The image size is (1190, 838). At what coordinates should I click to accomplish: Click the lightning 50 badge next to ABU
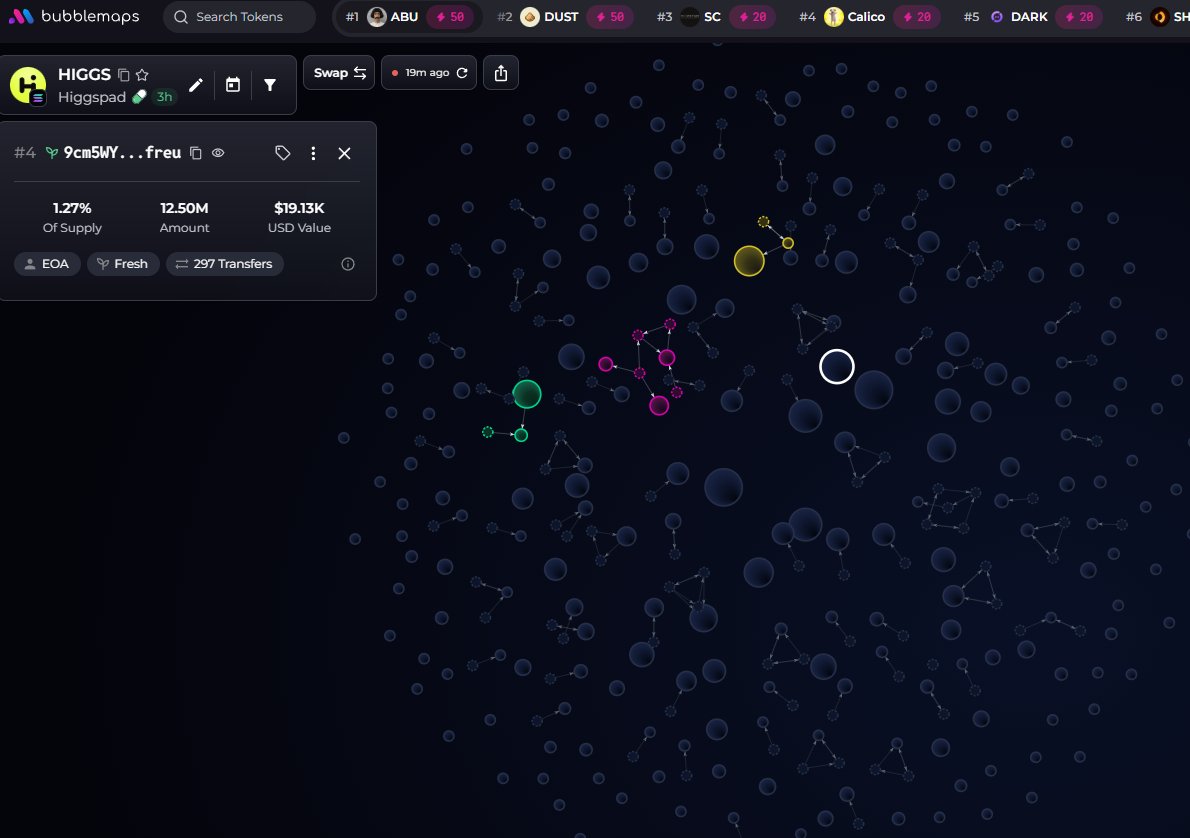coord(452,17)
